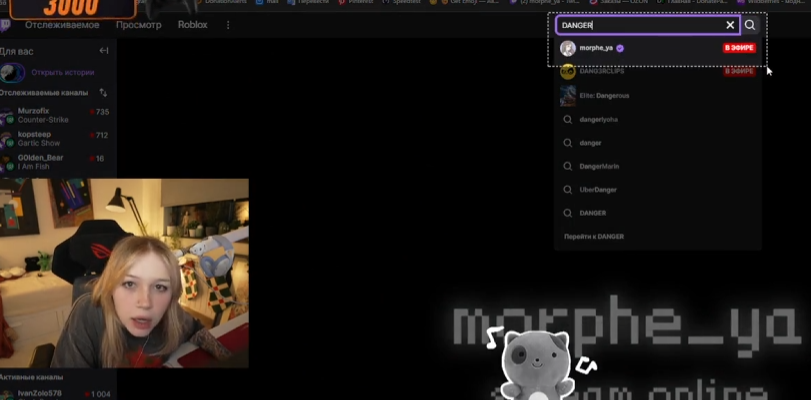Clear the DANGER search text with X
811x400 pixels.
point(730,25)
